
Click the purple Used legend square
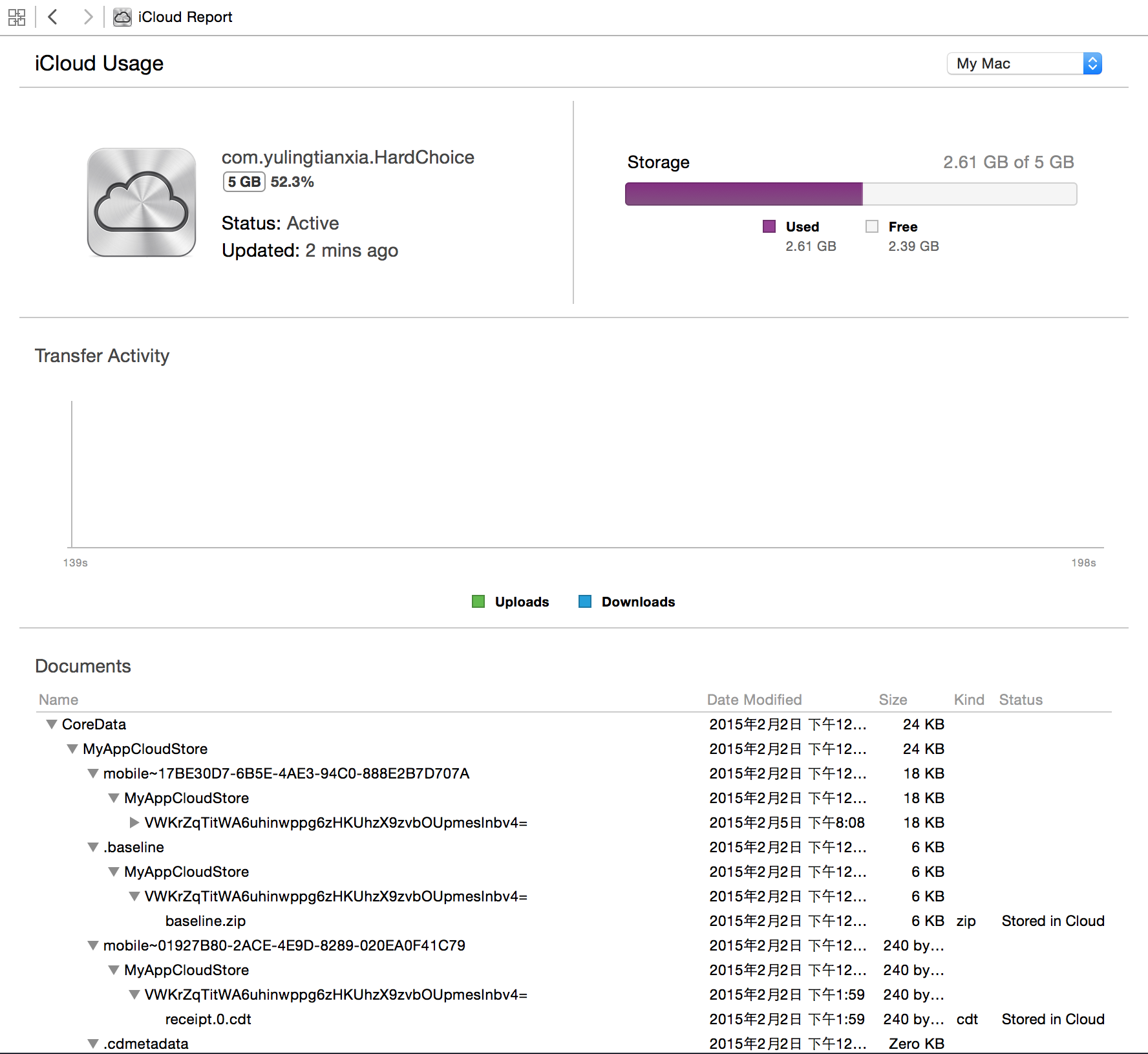tap(769, 226)
